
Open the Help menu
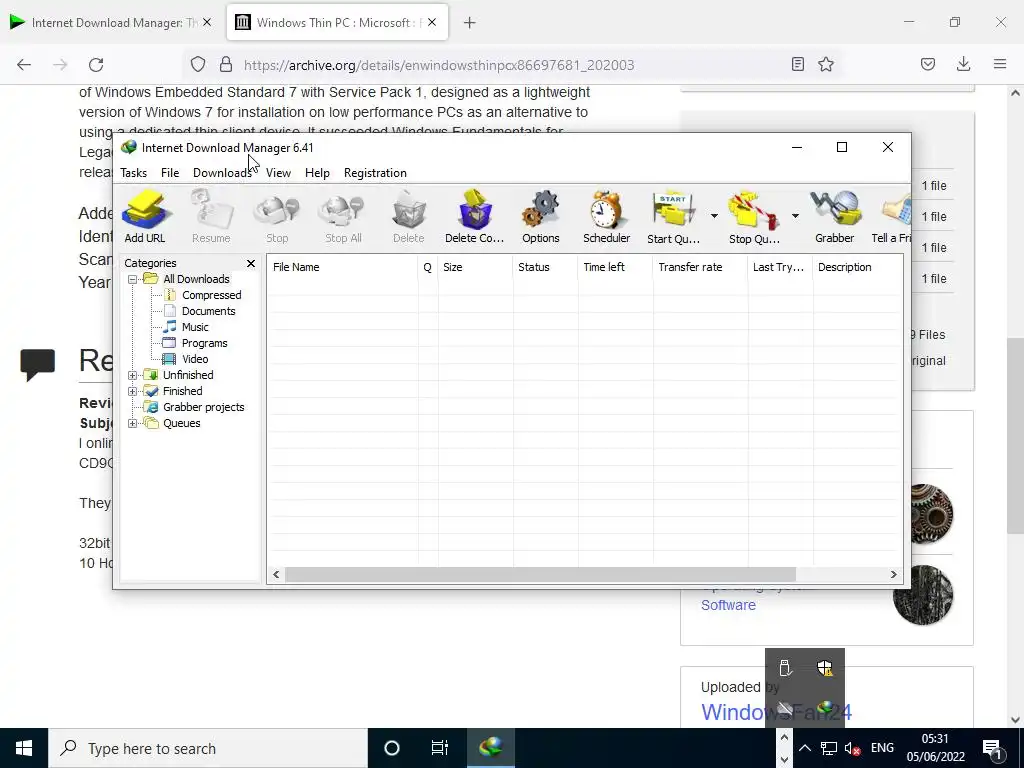317,173
